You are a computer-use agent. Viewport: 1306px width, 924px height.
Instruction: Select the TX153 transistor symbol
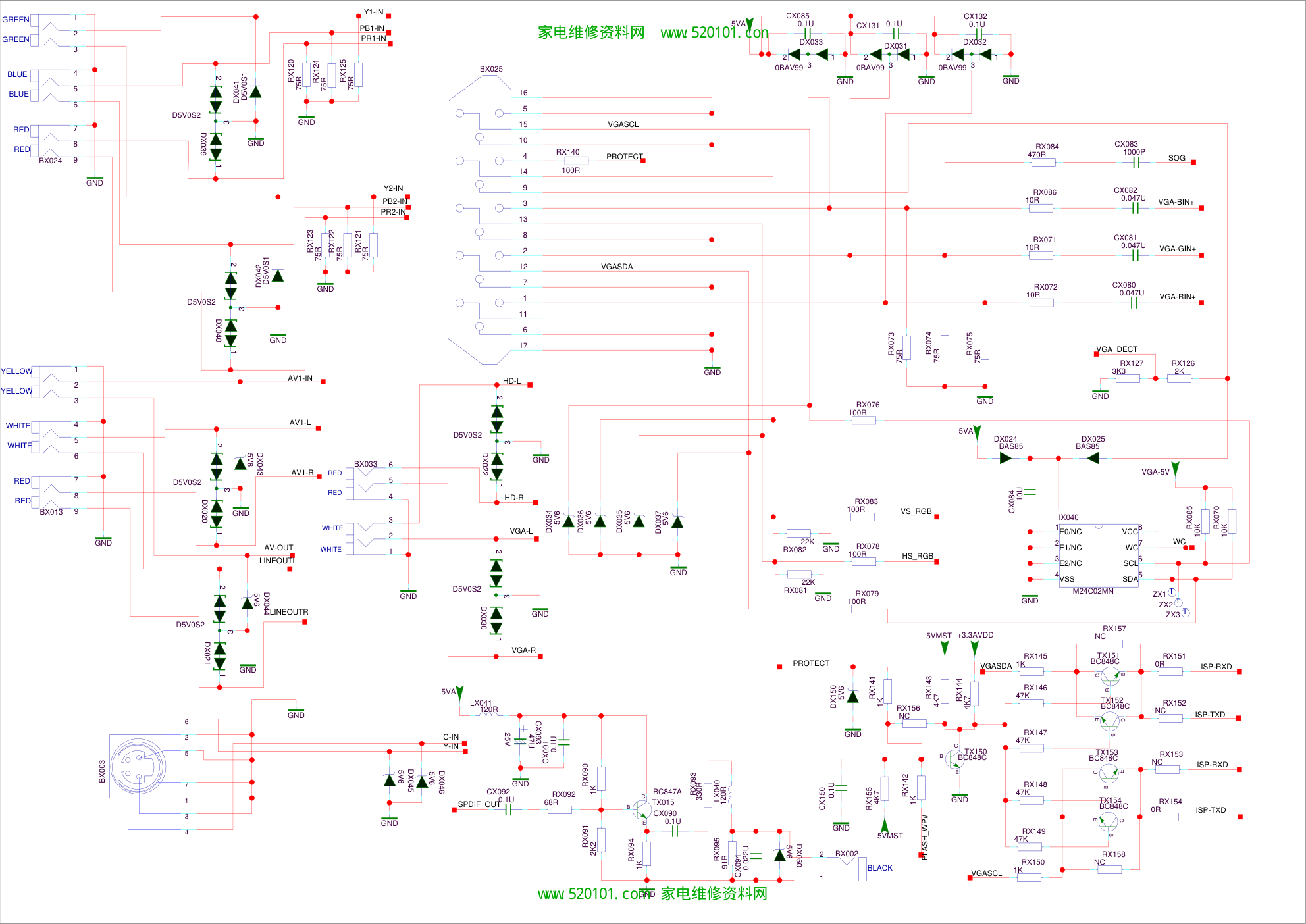point(1109,774)
